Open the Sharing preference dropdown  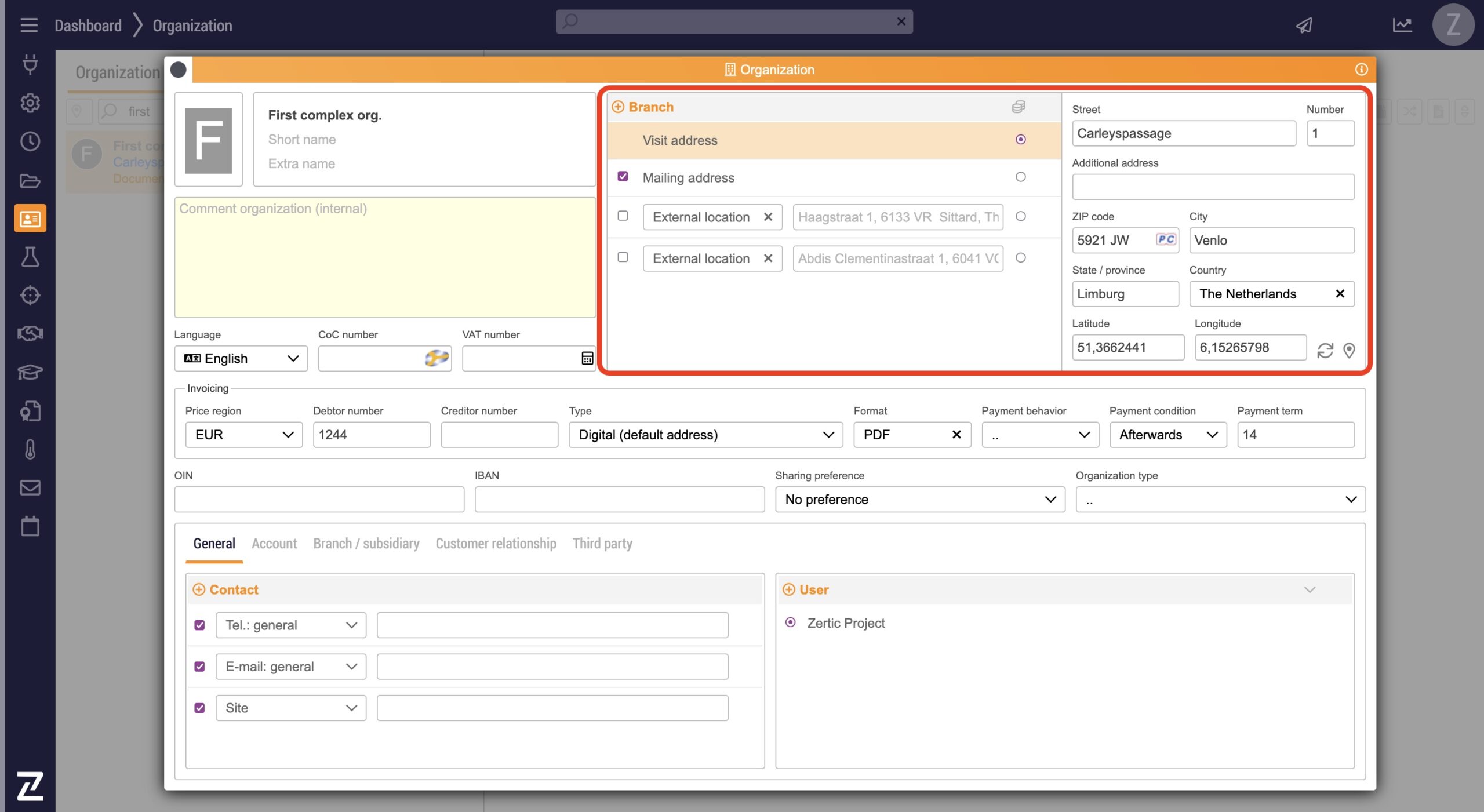920,500
